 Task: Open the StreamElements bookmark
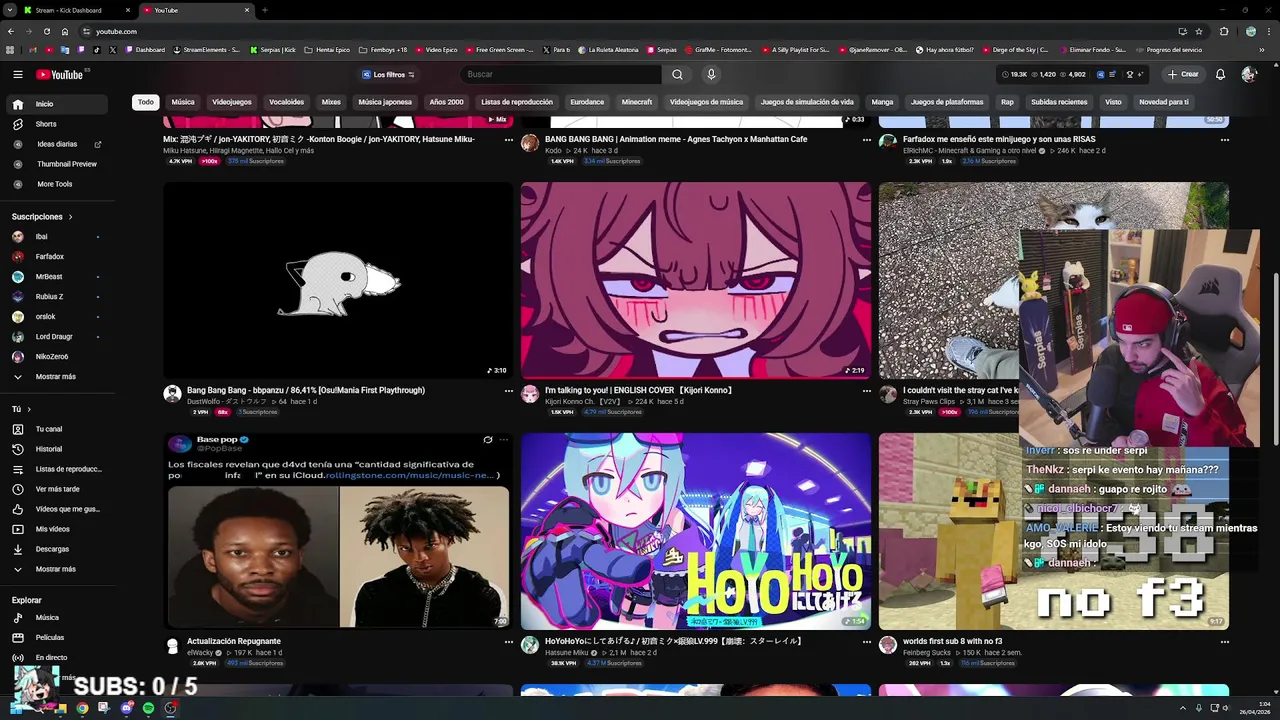click(207, 49)
